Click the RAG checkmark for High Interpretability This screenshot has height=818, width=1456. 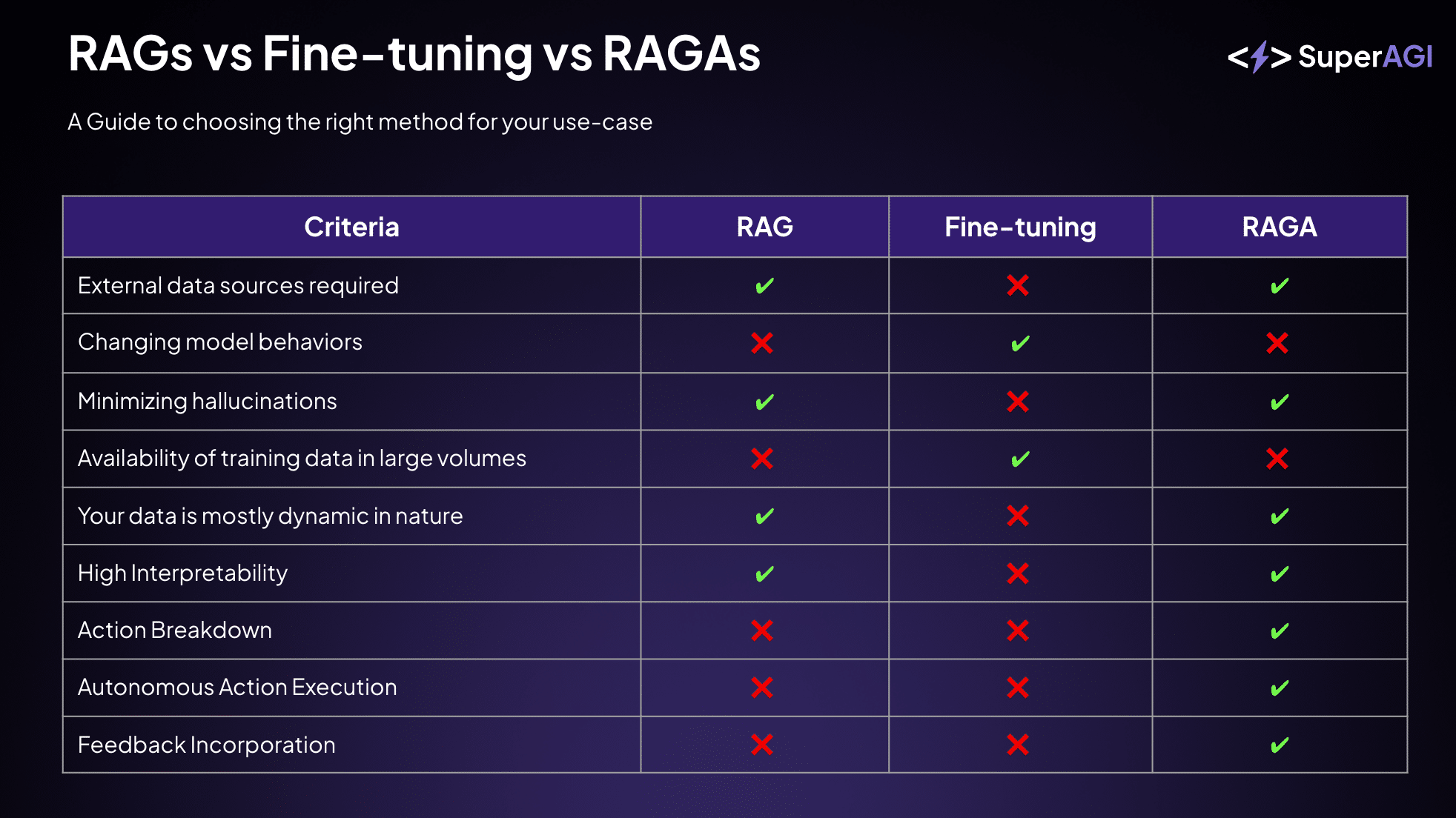coord(764,574)
